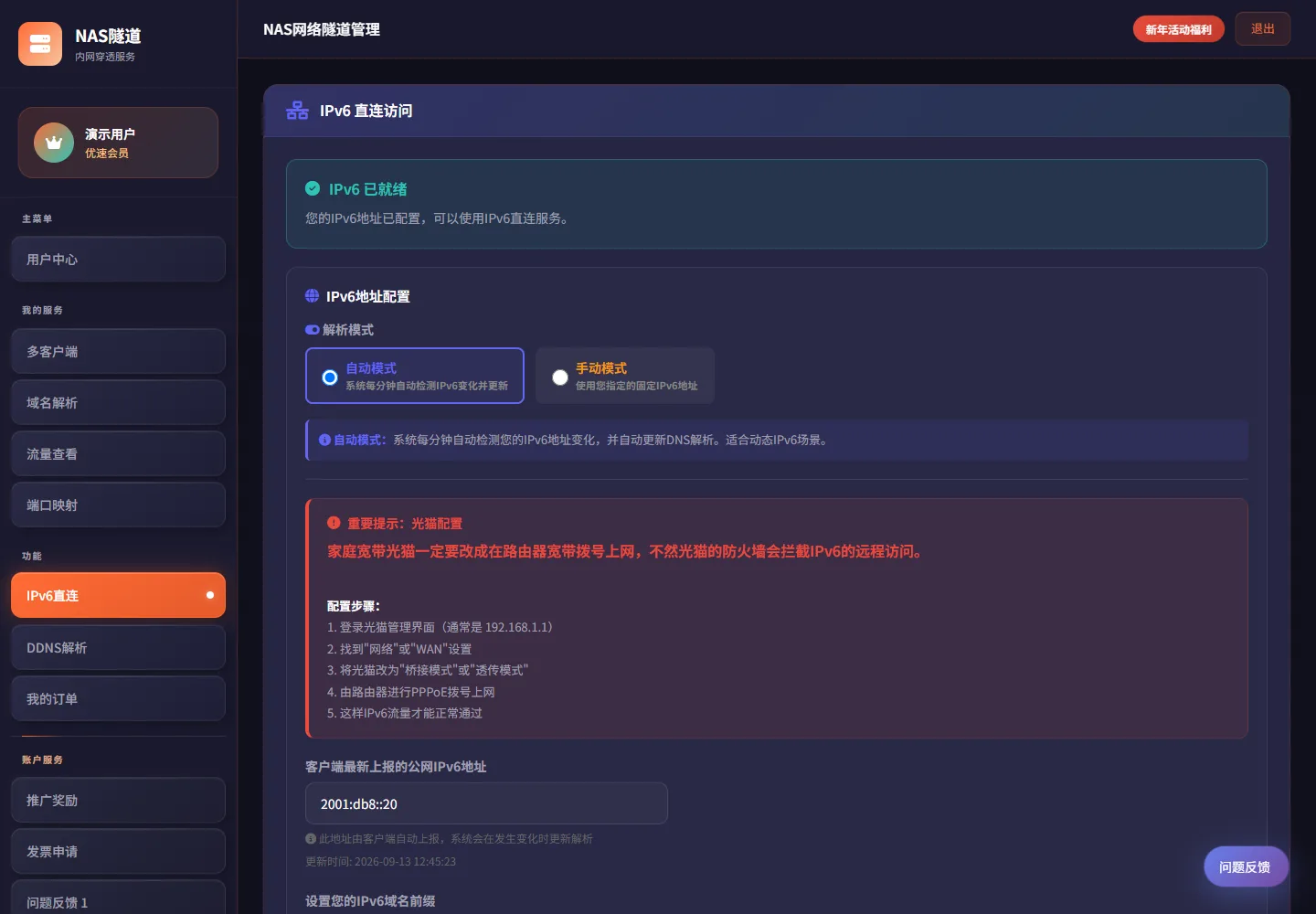
Task: Click the 功能 section header
Action: (32, 557)
